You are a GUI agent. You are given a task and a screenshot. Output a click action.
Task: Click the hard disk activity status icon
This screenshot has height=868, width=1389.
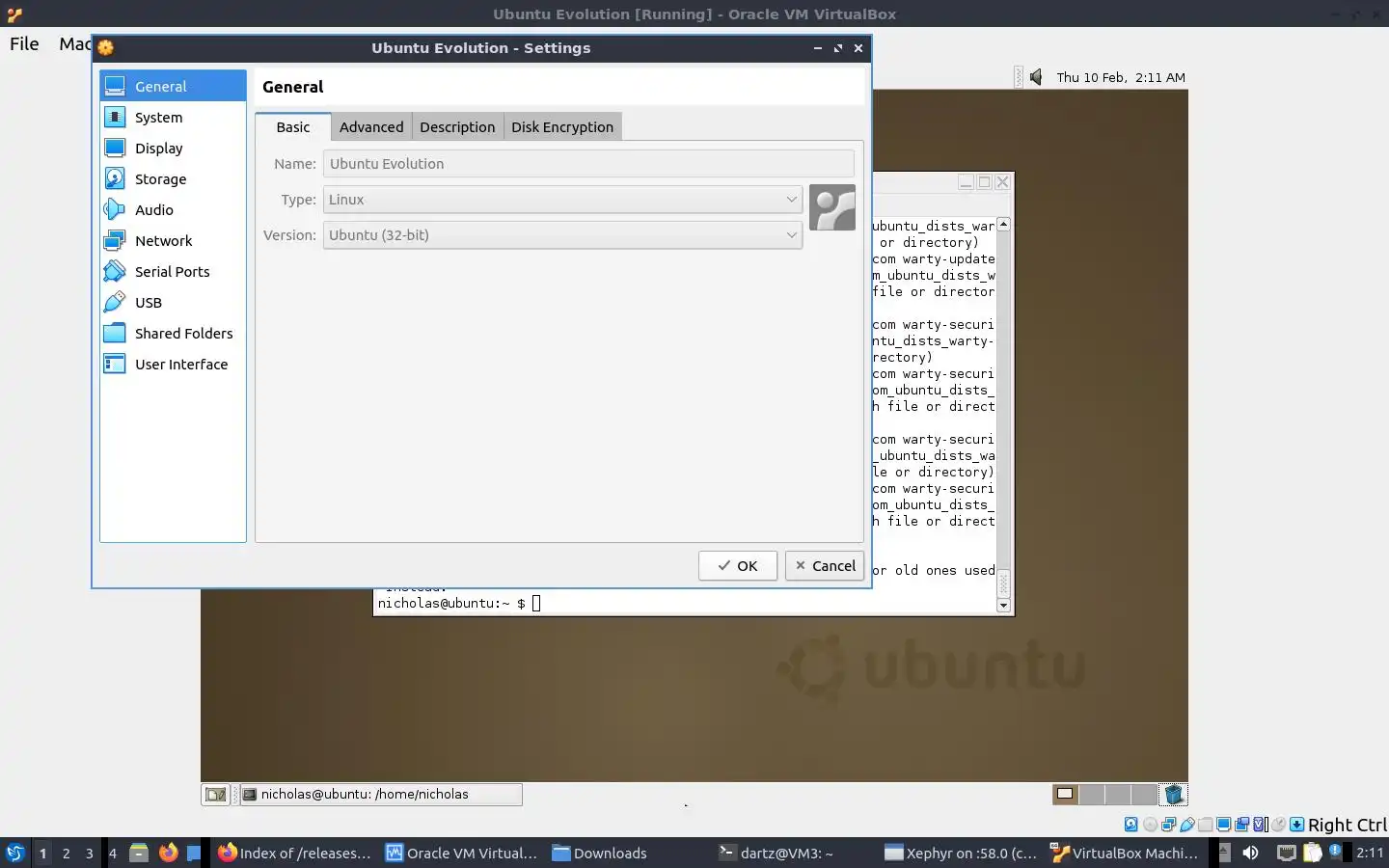[x=1131, y=825]
